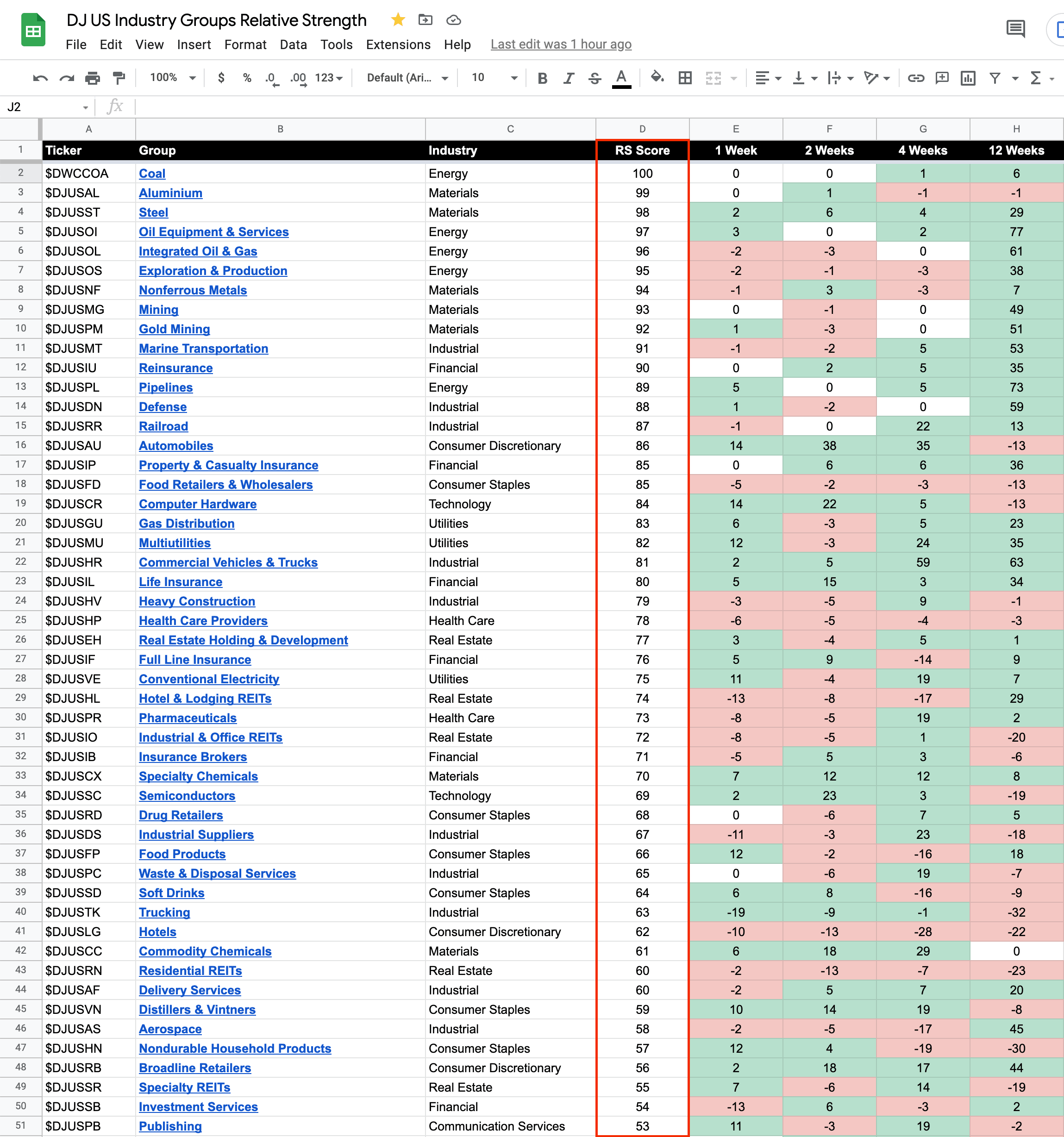Click the Print icon
Viewport: 1064px width, 1137px height.
point(92,78)
